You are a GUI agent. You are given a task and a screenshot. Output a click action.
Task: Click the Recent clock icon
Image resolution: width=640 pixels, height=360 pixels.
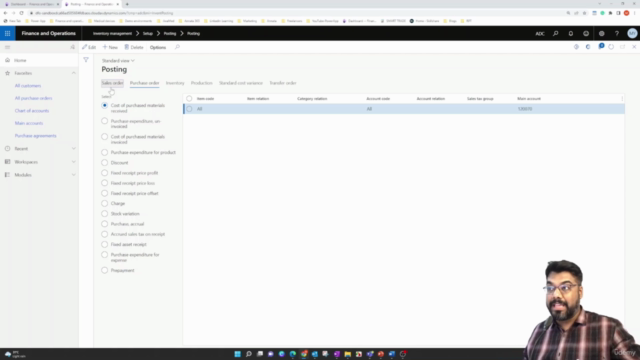tap(7, 149)
